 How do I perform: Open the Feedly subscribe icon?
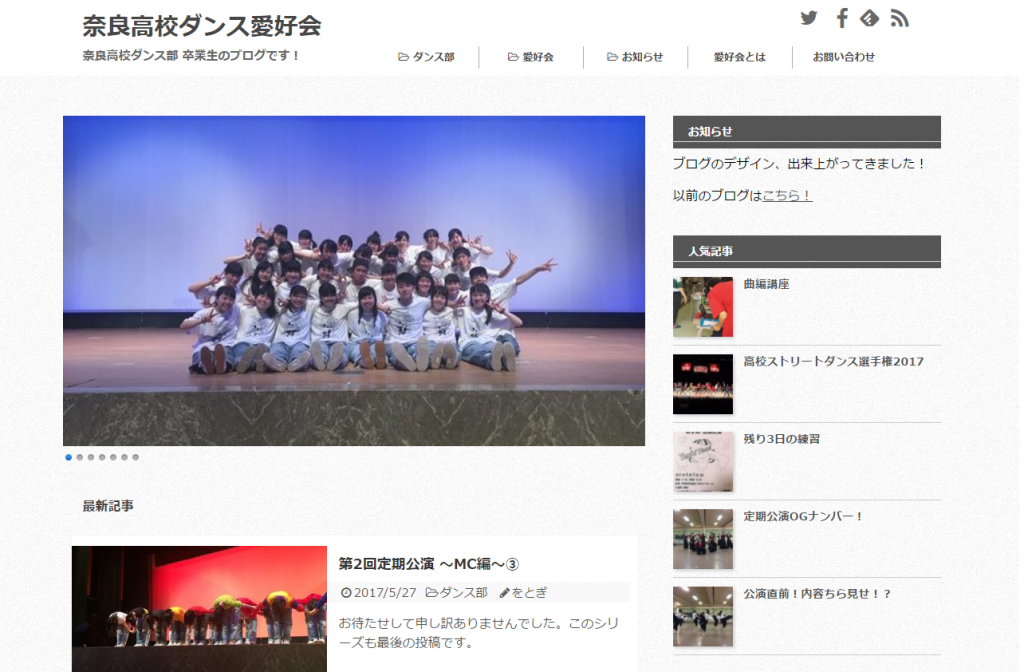click(870, 18)
